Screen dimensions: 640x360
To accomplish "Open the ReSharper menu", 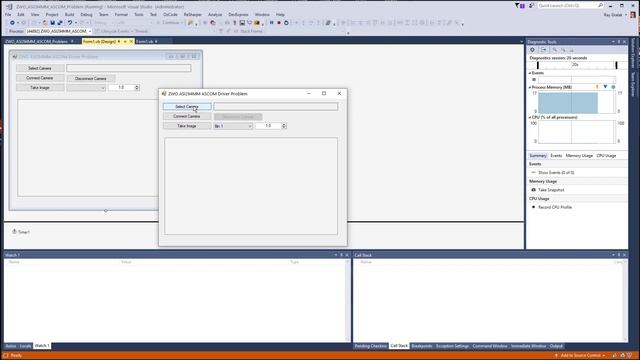I will [x=193, y=15].
